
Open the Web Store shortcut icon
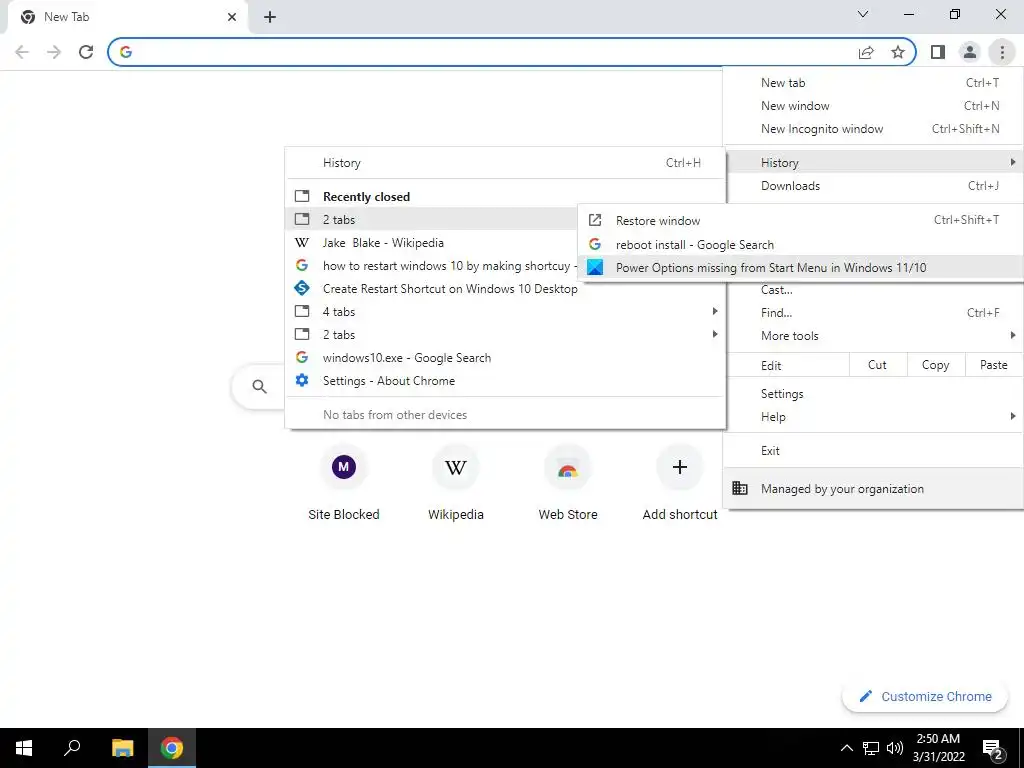pyautogui.click(x=568, y=467)
